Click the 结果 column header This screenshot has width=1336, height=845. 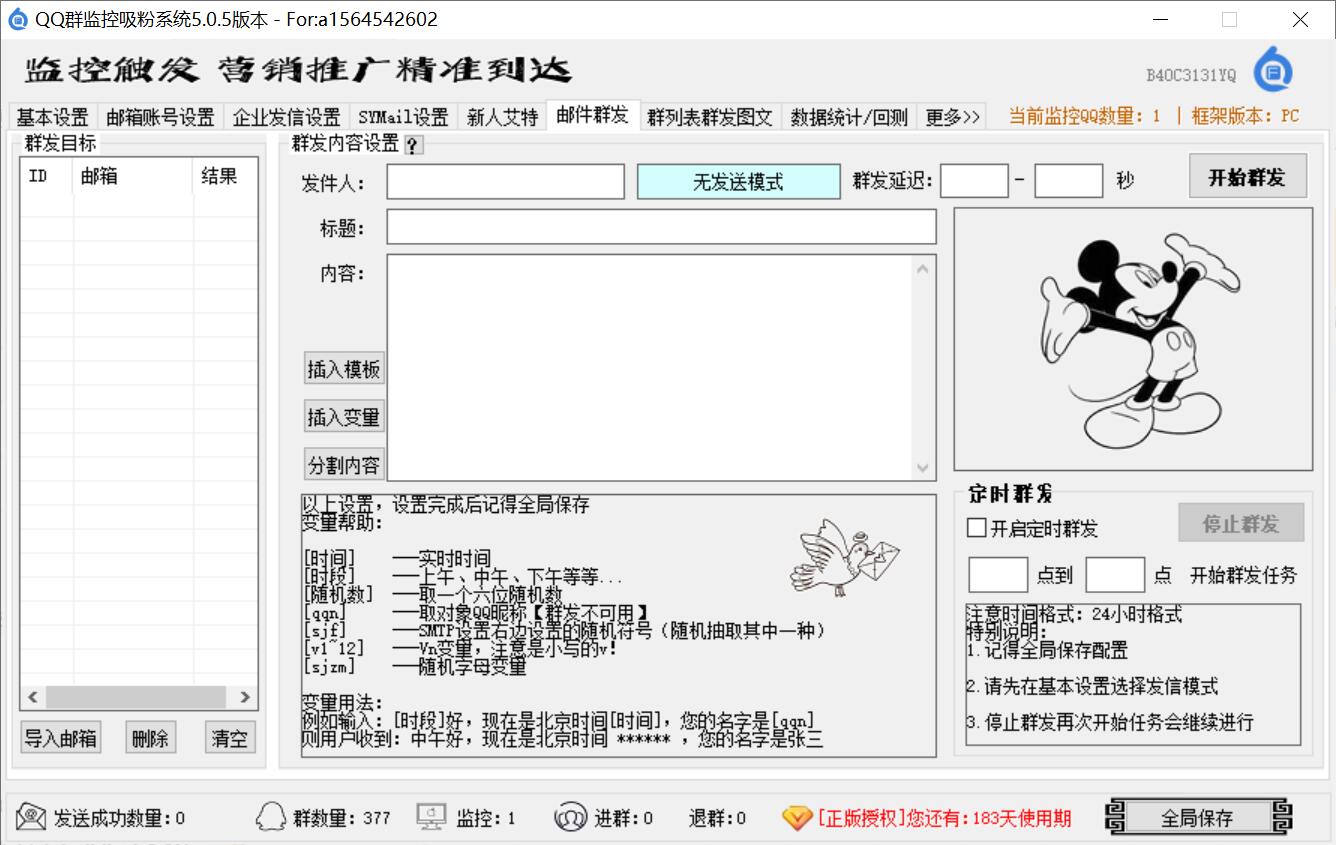pos(225,176)
